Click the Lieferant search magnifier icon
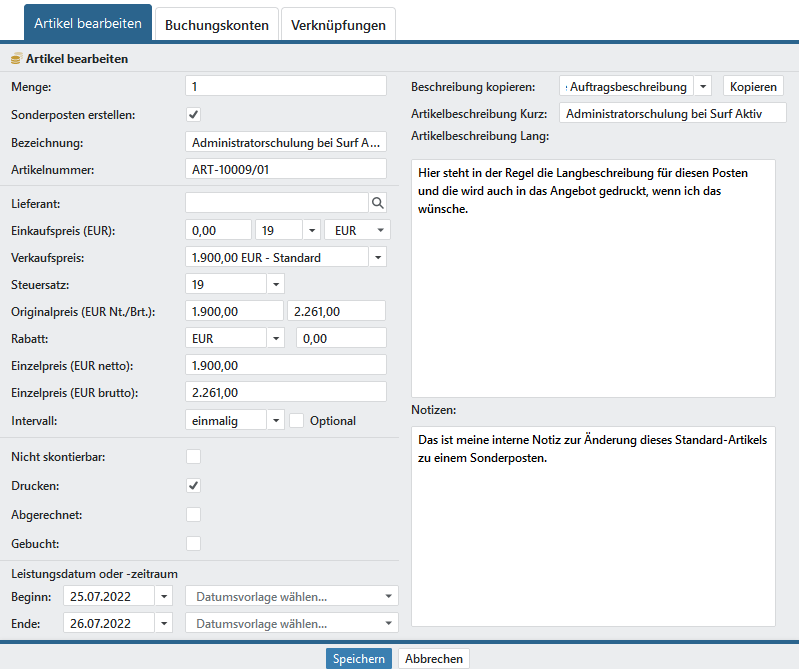The width and height of the screenshot is (799, 669). tap(378, 203)
